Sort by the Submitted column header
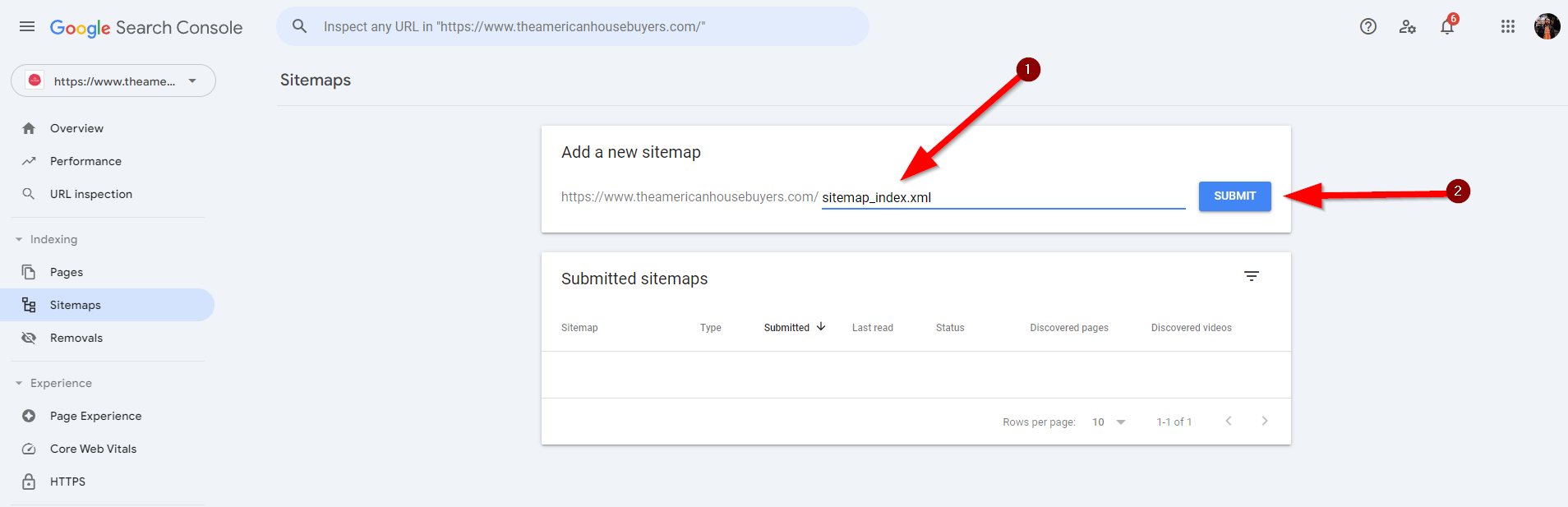 [x=786, y=328]
